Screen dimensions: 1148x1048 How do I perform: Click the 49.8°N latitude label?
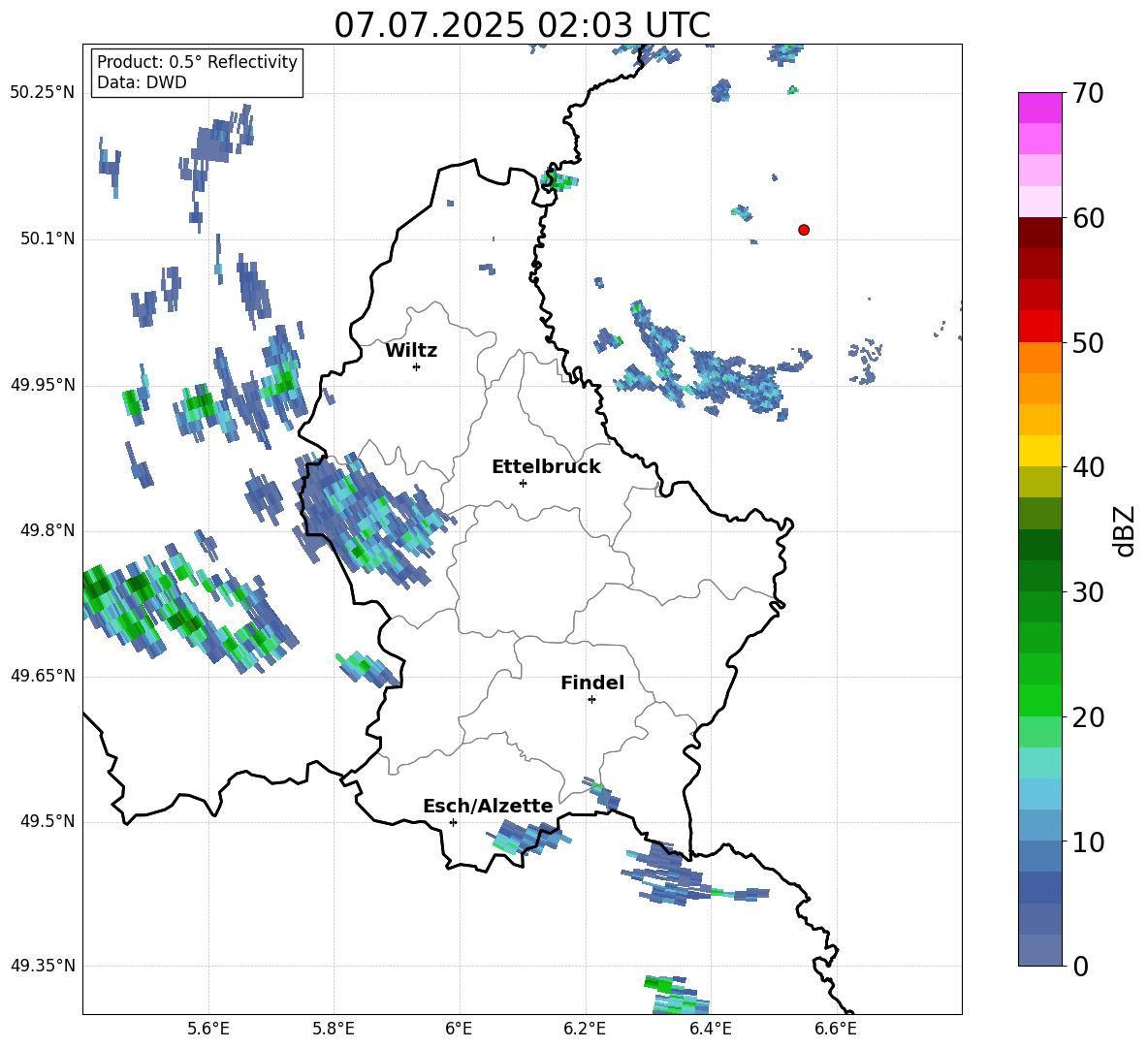[x=48, y=530]
